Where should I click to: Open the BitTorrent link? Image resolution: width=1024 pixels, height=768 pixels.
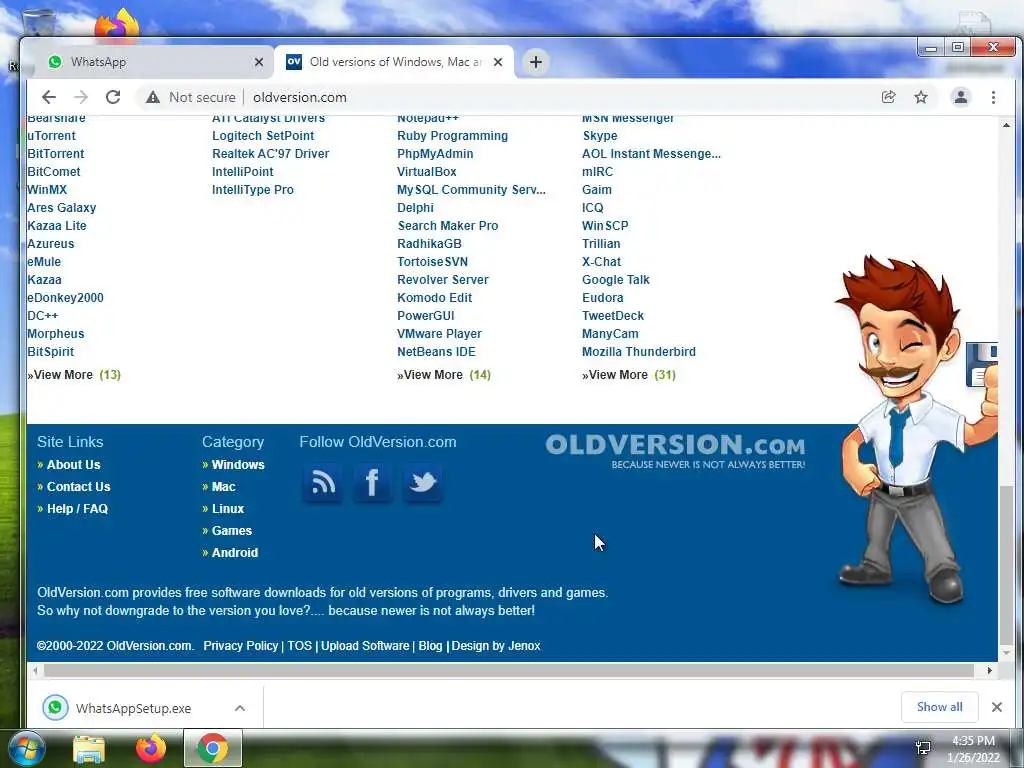(56, 154)
